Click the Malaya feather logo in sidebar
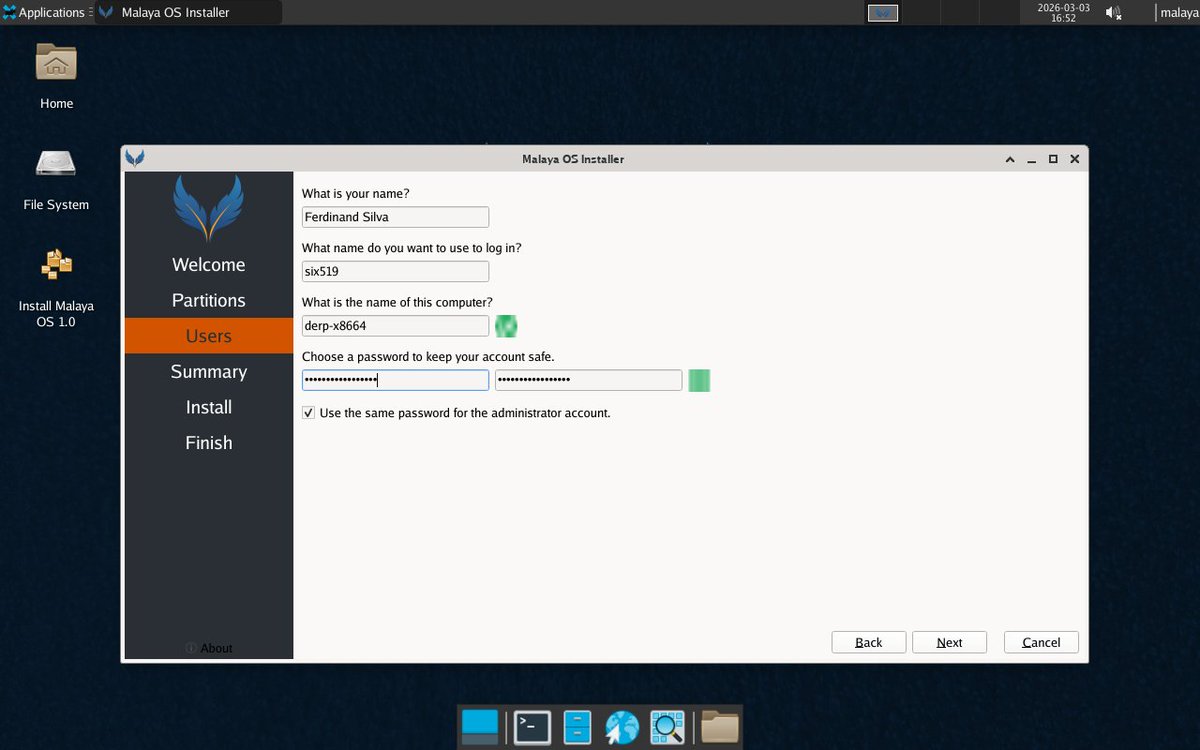This screenshot has height=750, width=1200. (208, 208)
